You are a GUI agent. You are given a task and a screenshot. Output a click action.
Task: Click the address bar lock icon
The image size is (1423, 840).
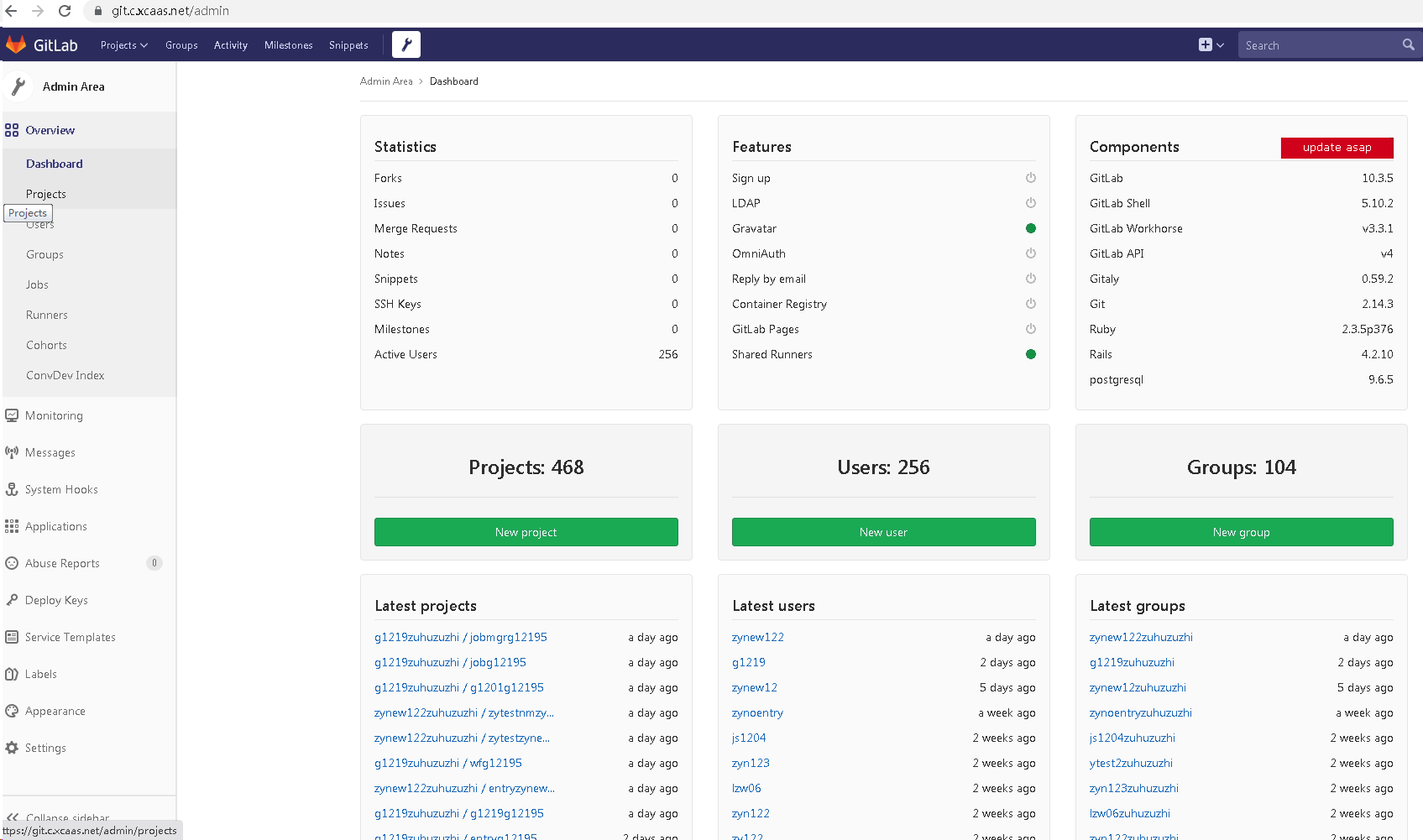click(98, 11)
